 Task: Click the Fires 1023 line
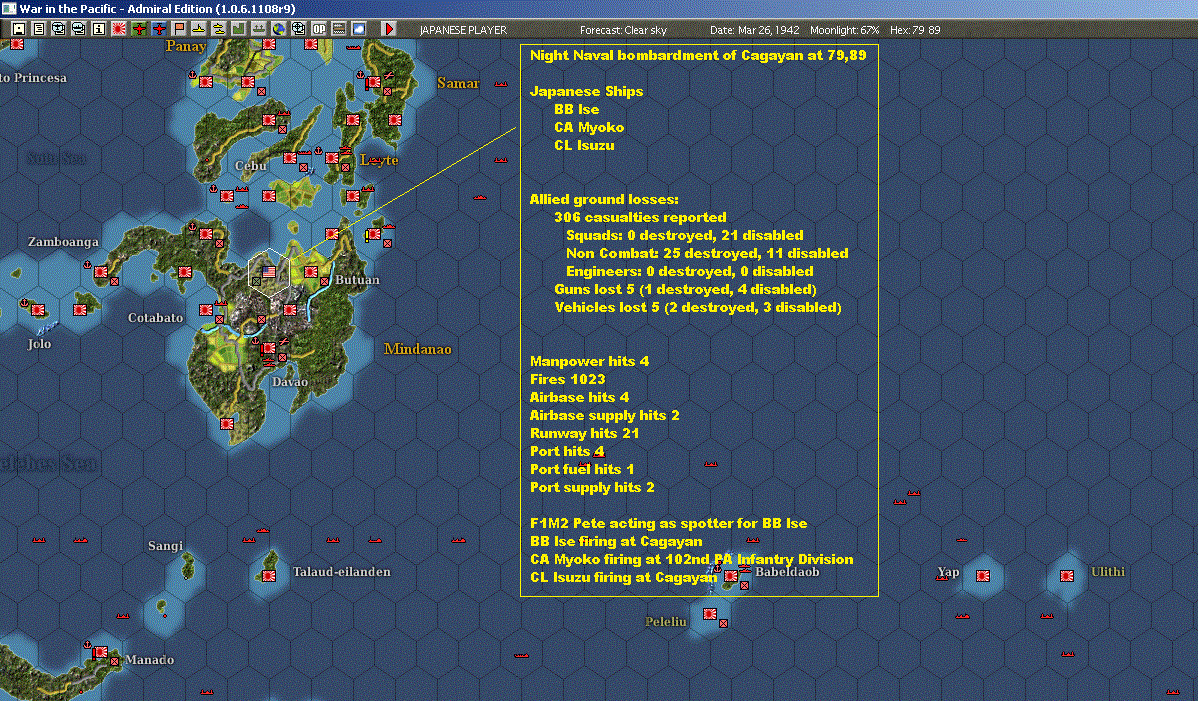pyautogui.click(x=567, y=379)
